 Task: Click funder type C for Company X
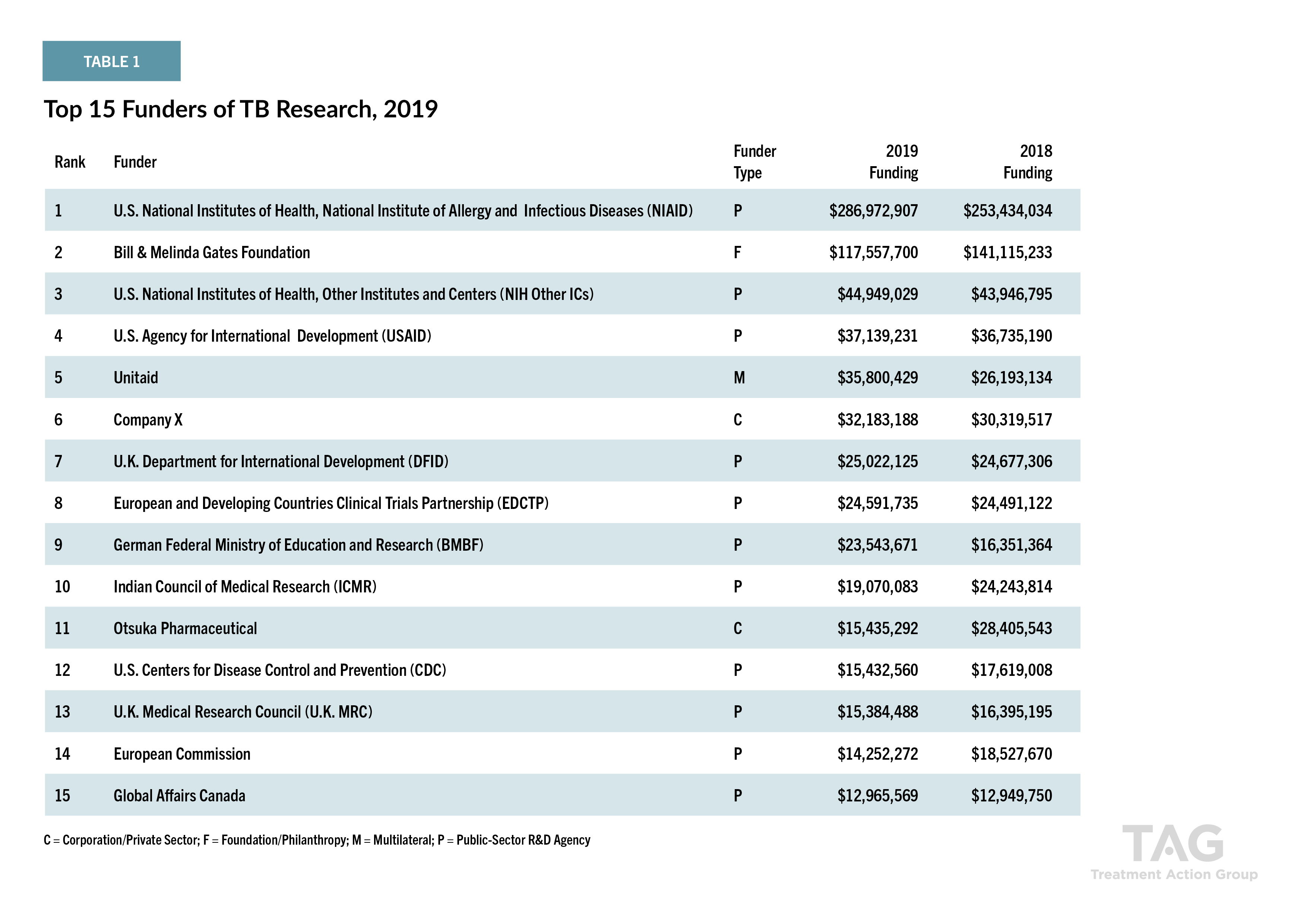click(738, 420)
